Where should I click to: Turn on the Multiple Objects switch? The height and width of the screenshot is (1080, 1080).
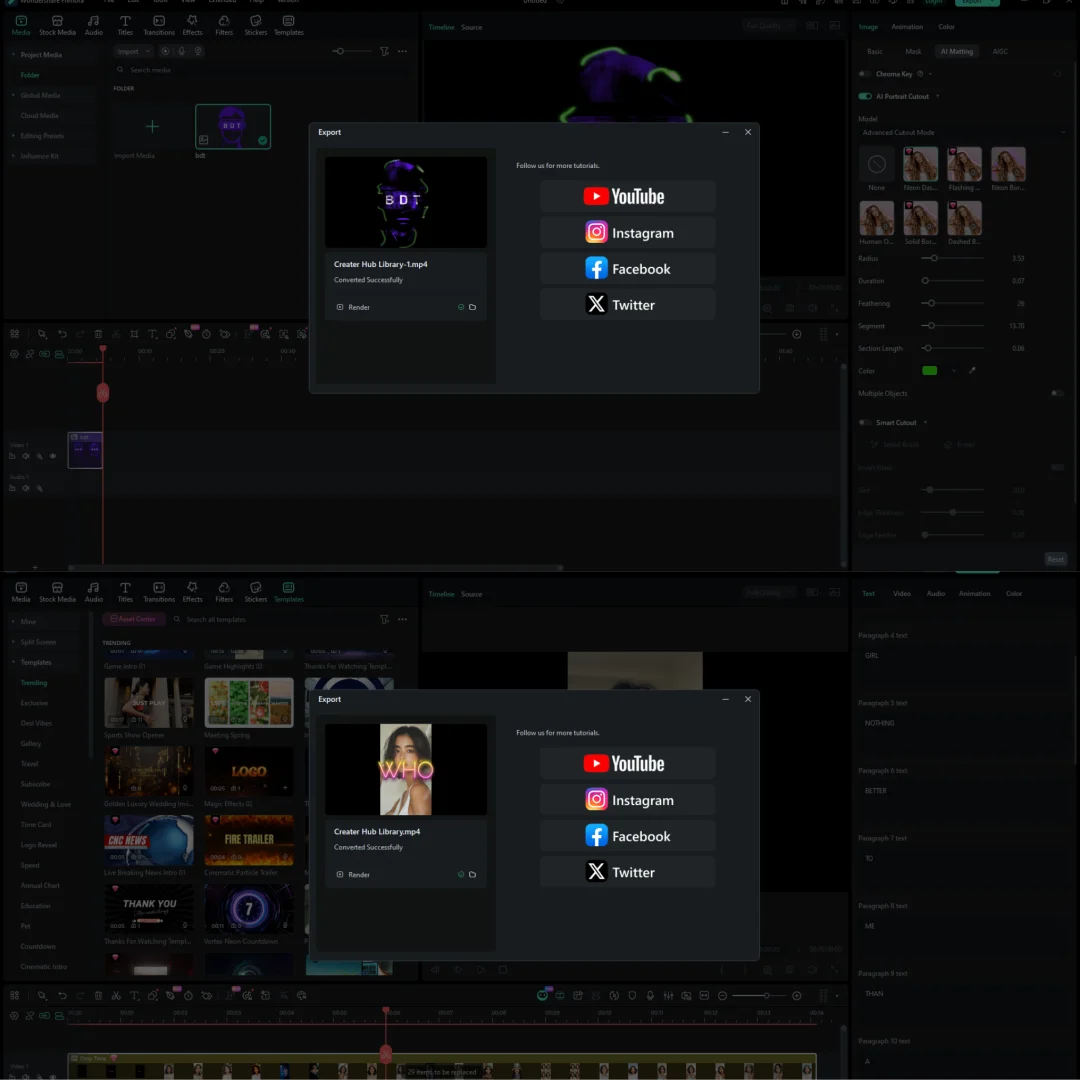coord(1056,393)
